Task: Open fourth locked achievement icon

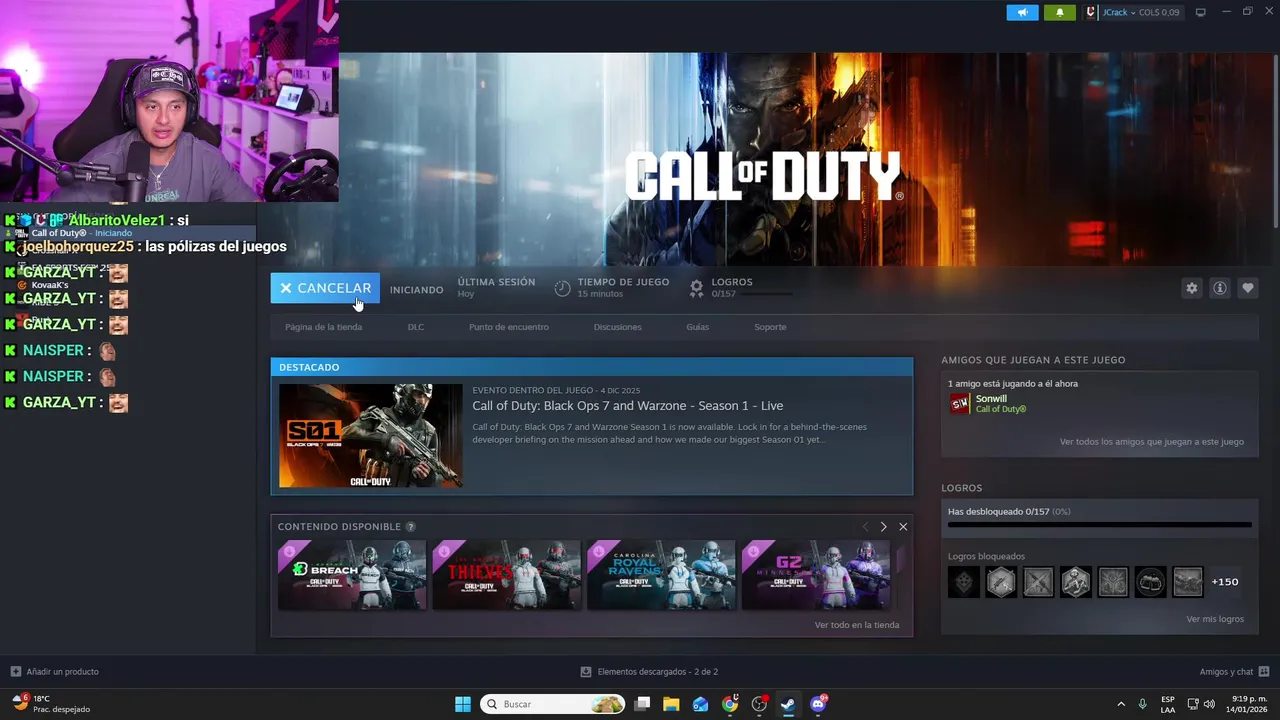Action: tap(1076, 582)
